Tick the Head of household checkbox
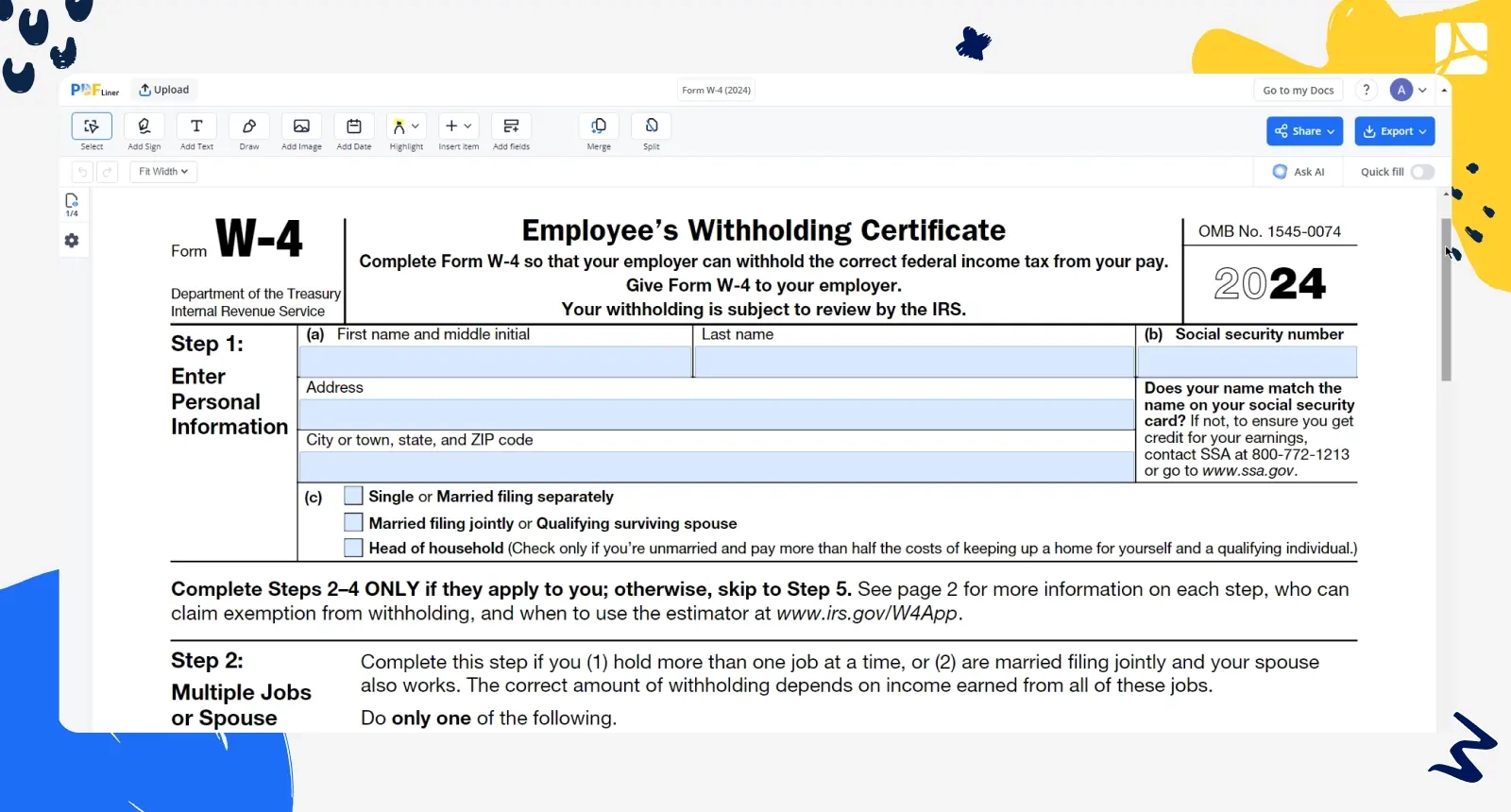 (x=353, y=548)
